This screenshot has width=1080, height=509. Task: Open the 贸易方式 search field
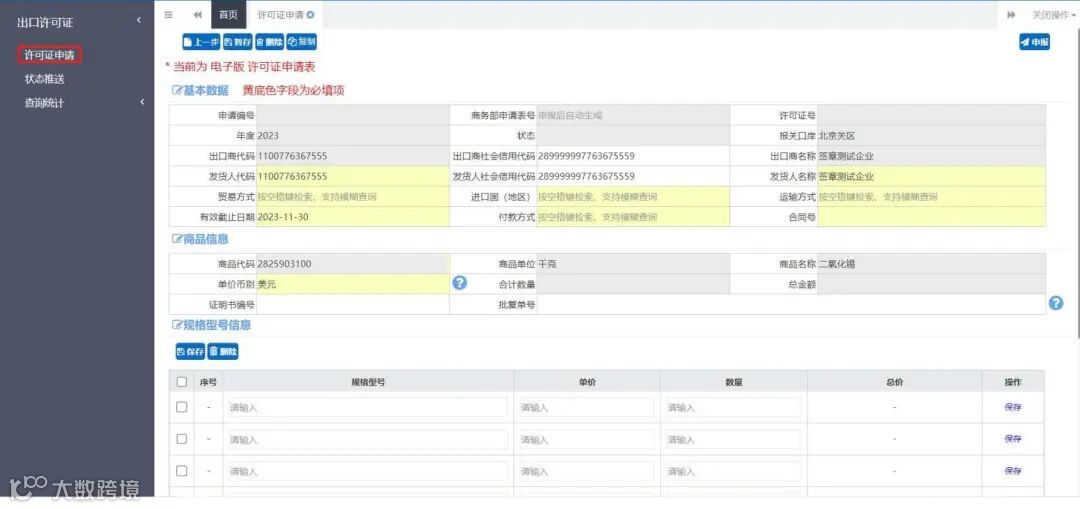click(353, 197)
